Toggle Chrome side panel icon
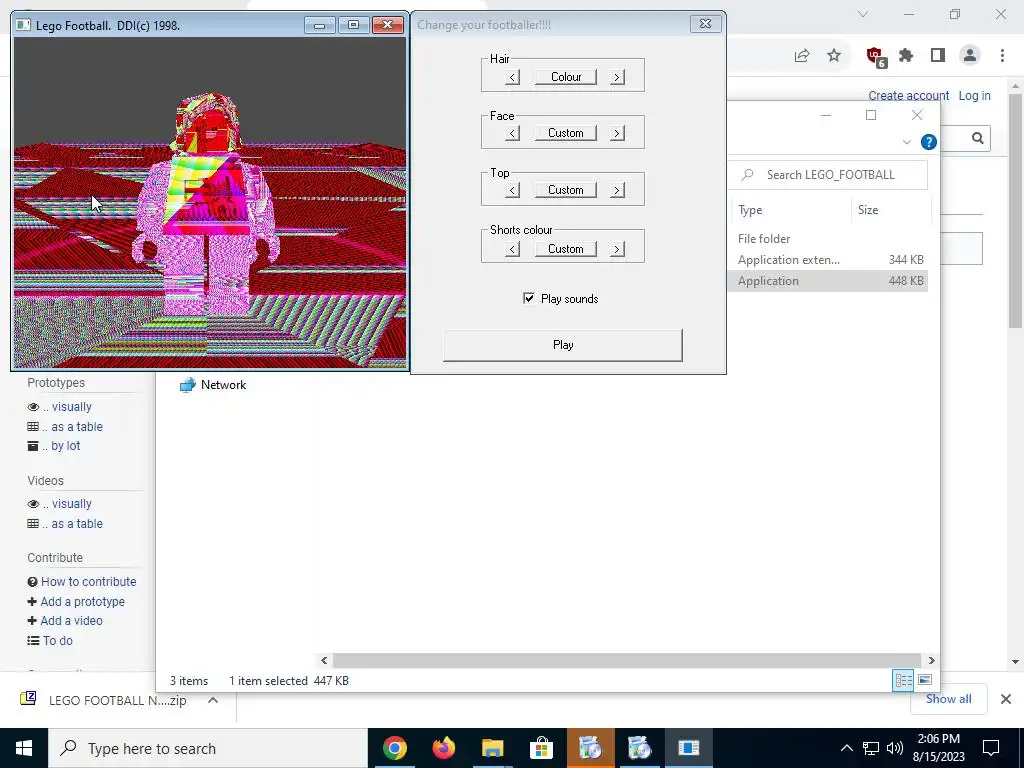 coord(938,56)
